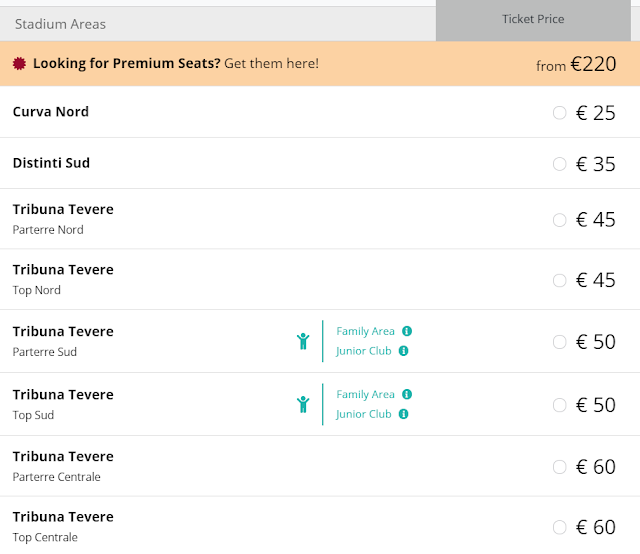Viewport: 640px width, 554px height.
Task: Click the Ticket Price column header
Action: (x=533, y=19)
